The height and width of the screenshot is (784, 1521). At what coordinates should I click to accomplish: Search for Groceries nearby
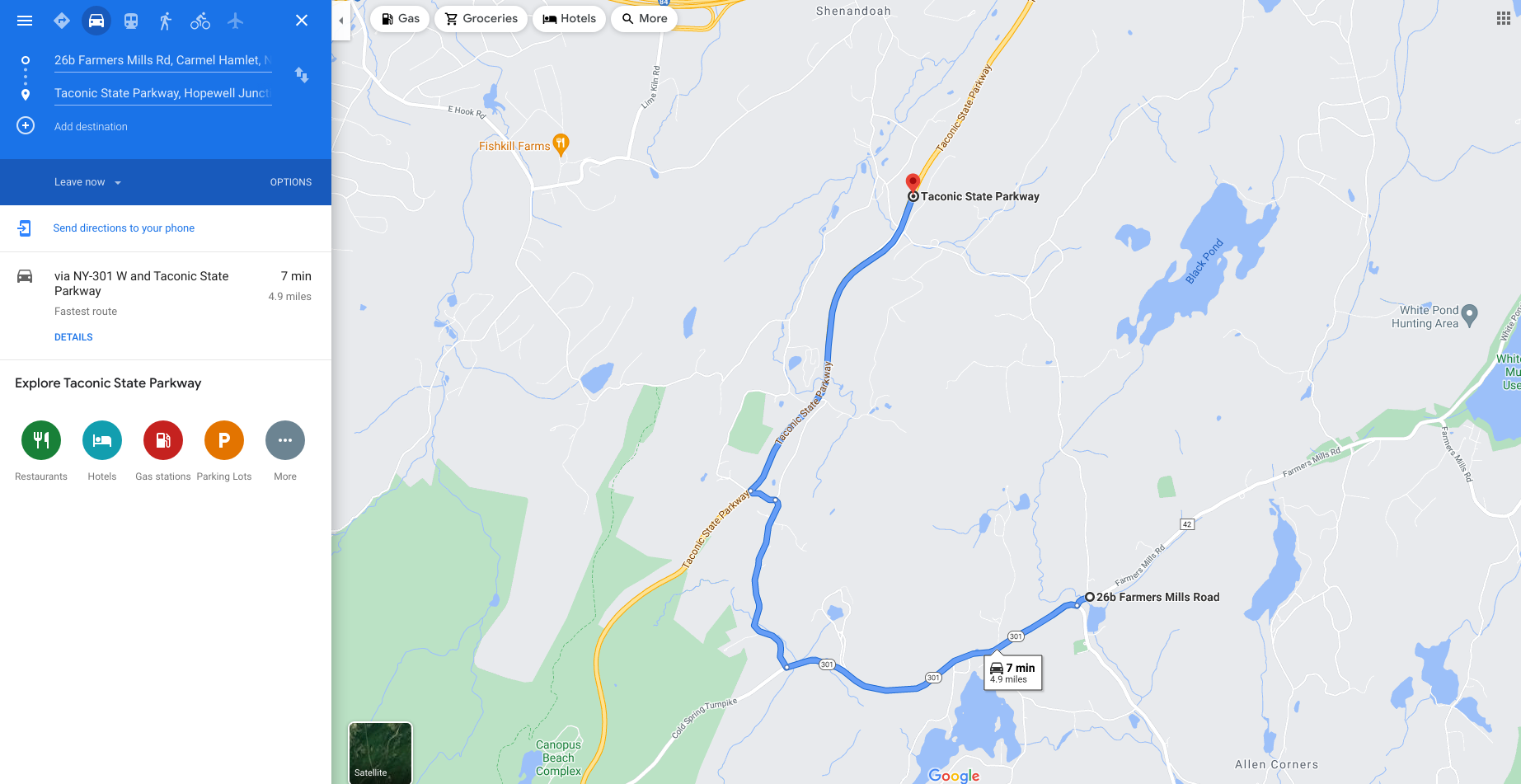click(x=481, y=18)
